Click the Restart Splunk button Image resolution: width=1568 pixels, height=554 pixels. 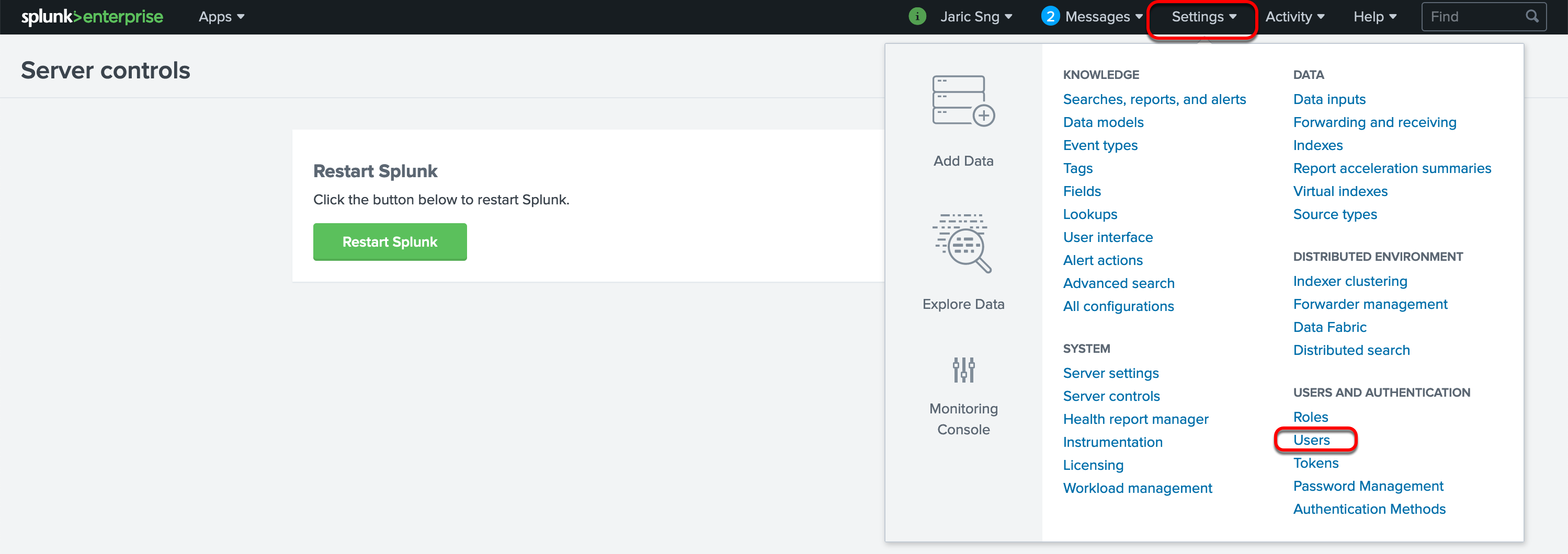click(x=390, y=241)
